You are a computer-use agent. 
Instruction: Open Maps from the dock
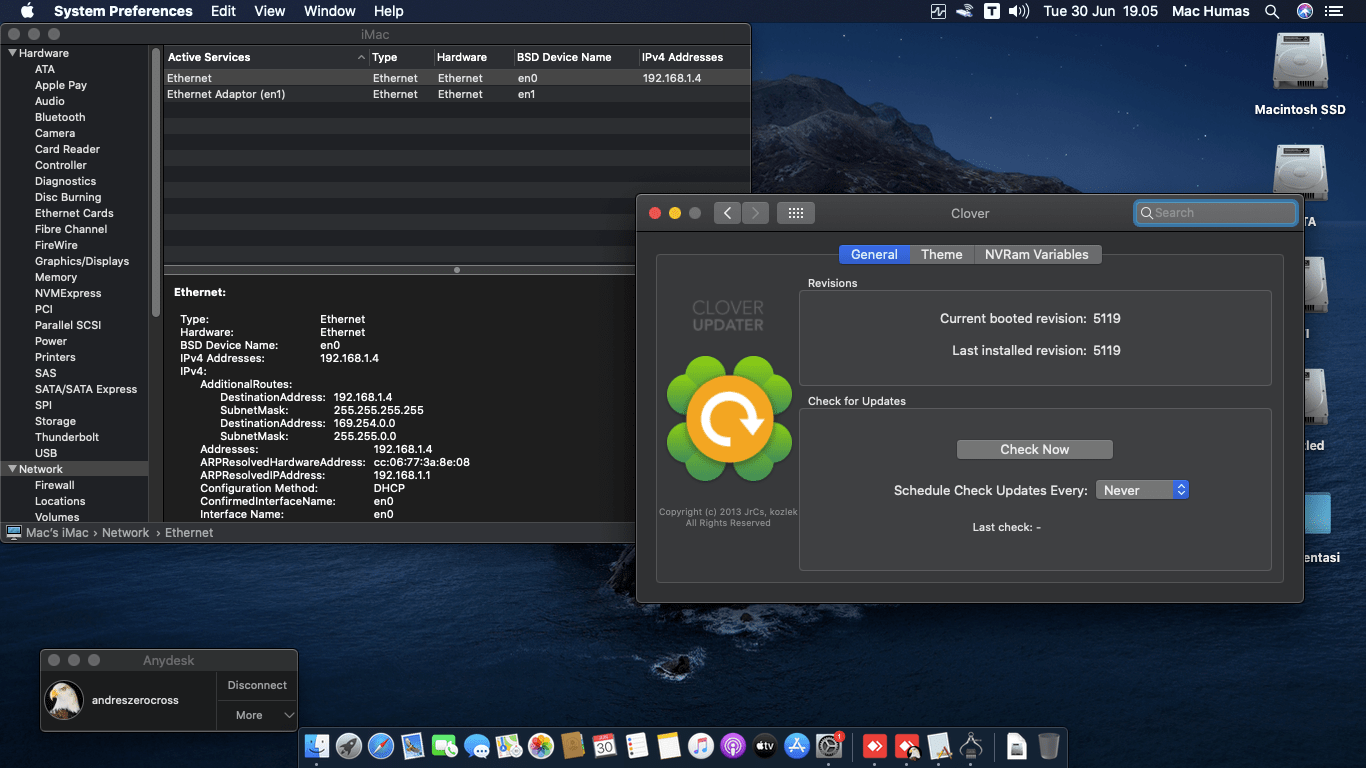509,746
